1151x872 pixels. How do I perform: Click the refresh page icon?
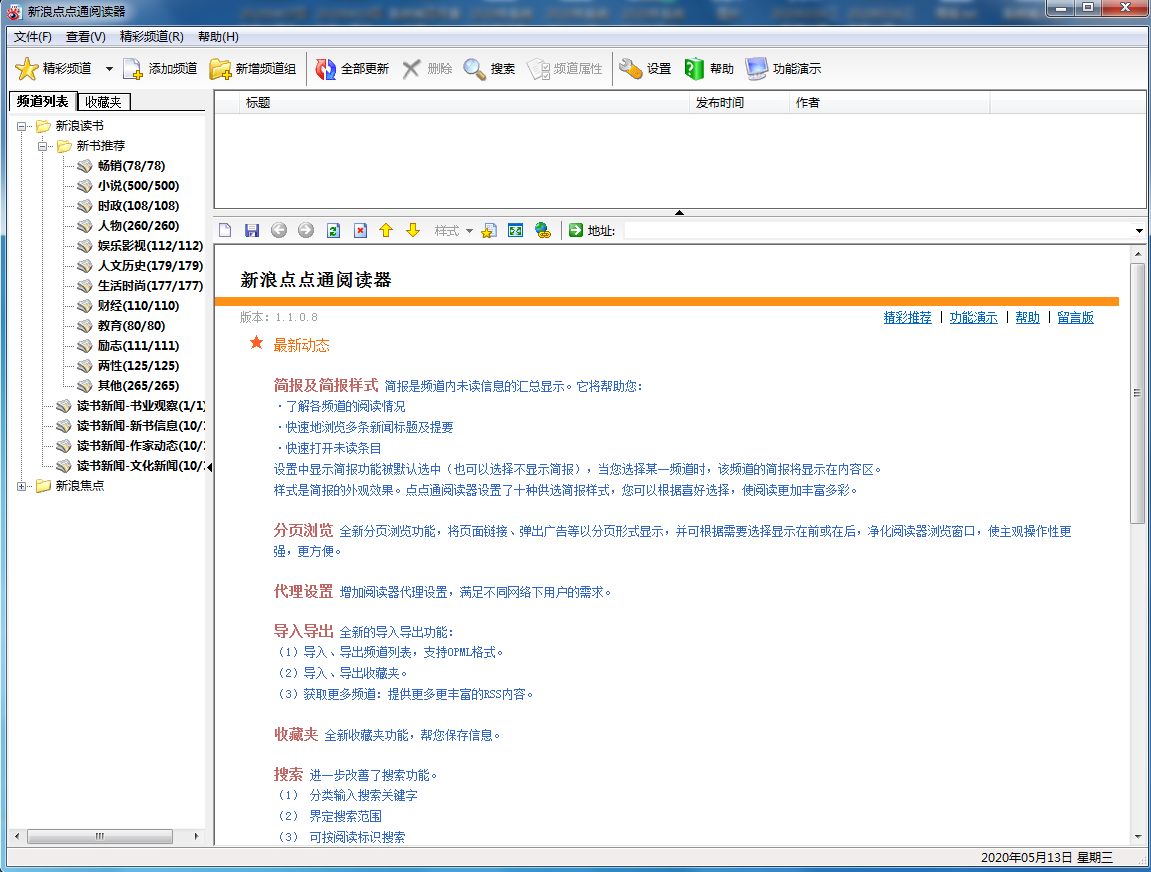tap(333, 230)
